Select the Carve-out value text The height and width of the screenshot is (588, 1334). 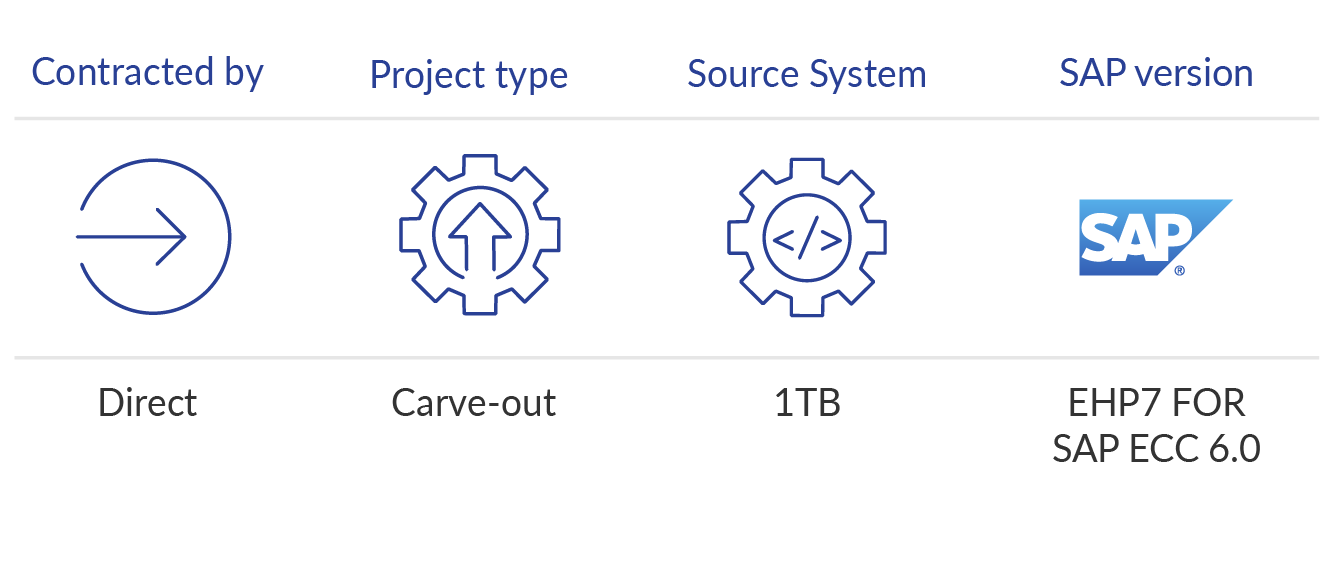tap(474, 403)
